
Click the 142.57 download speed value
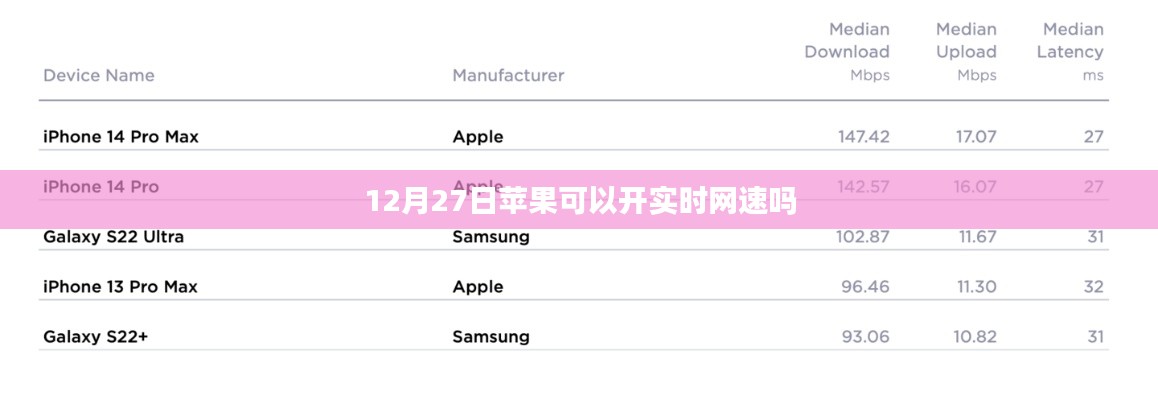pos(863,187)
